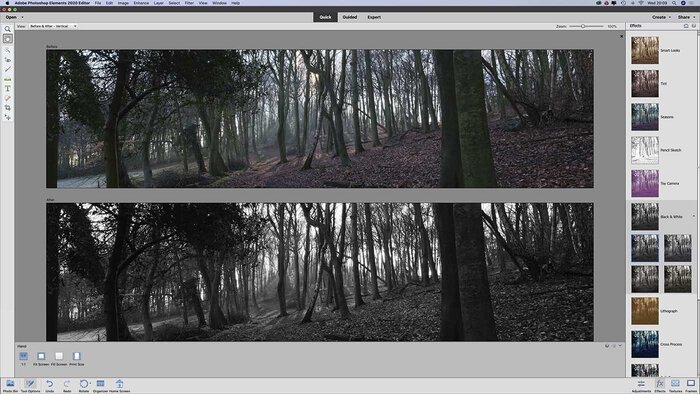Toggle the Photo Bin
Image resolution: width=700 pixels, height=394 pixels.
tap(10, 384)
